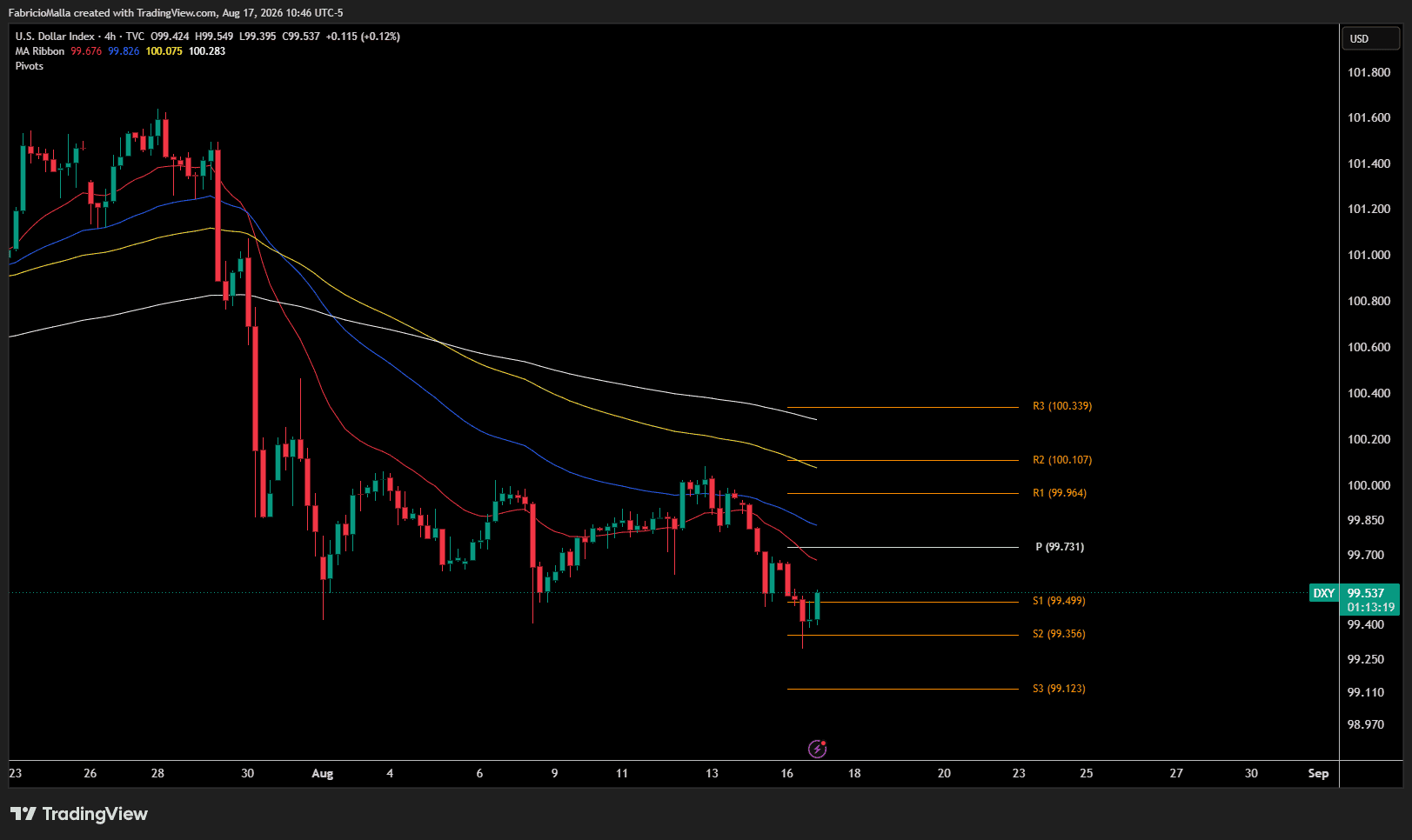Click the R3 (100.339) pivot label
Image resolution: width=1412 pixels, height=840 pixels.
[x=1062, y=406]
